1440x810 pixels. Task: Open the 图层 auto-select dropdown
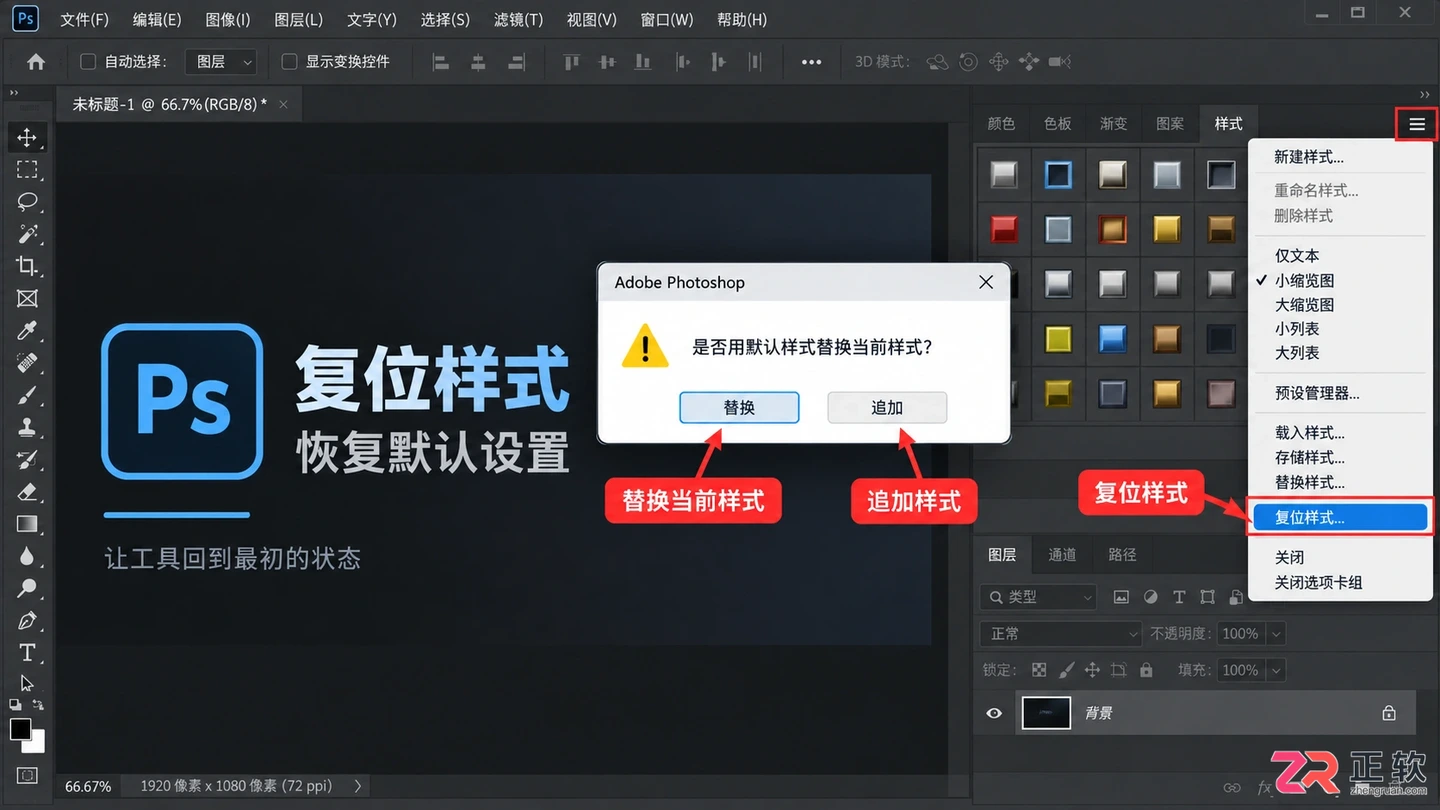tap(222, 62)
